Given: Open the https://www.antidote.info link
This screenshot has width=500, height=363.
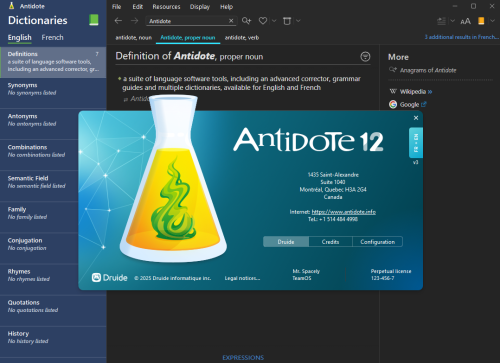Looking at the screenshot, I should click(344, 212).
